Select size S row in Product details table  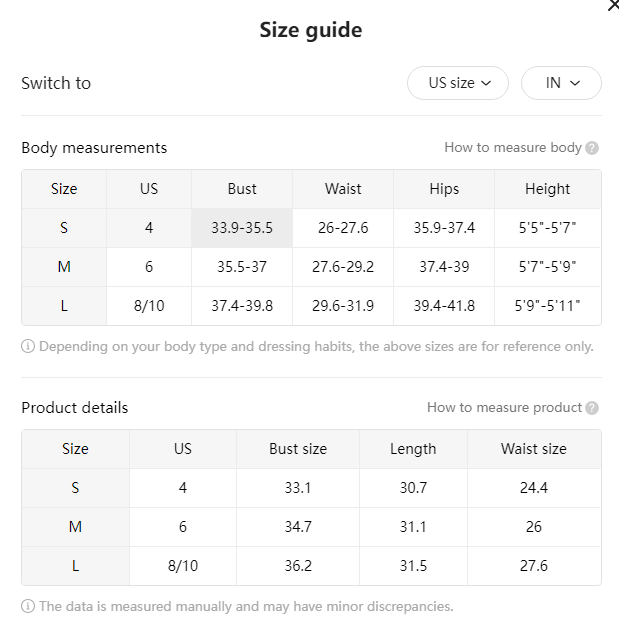pos(311,488)
